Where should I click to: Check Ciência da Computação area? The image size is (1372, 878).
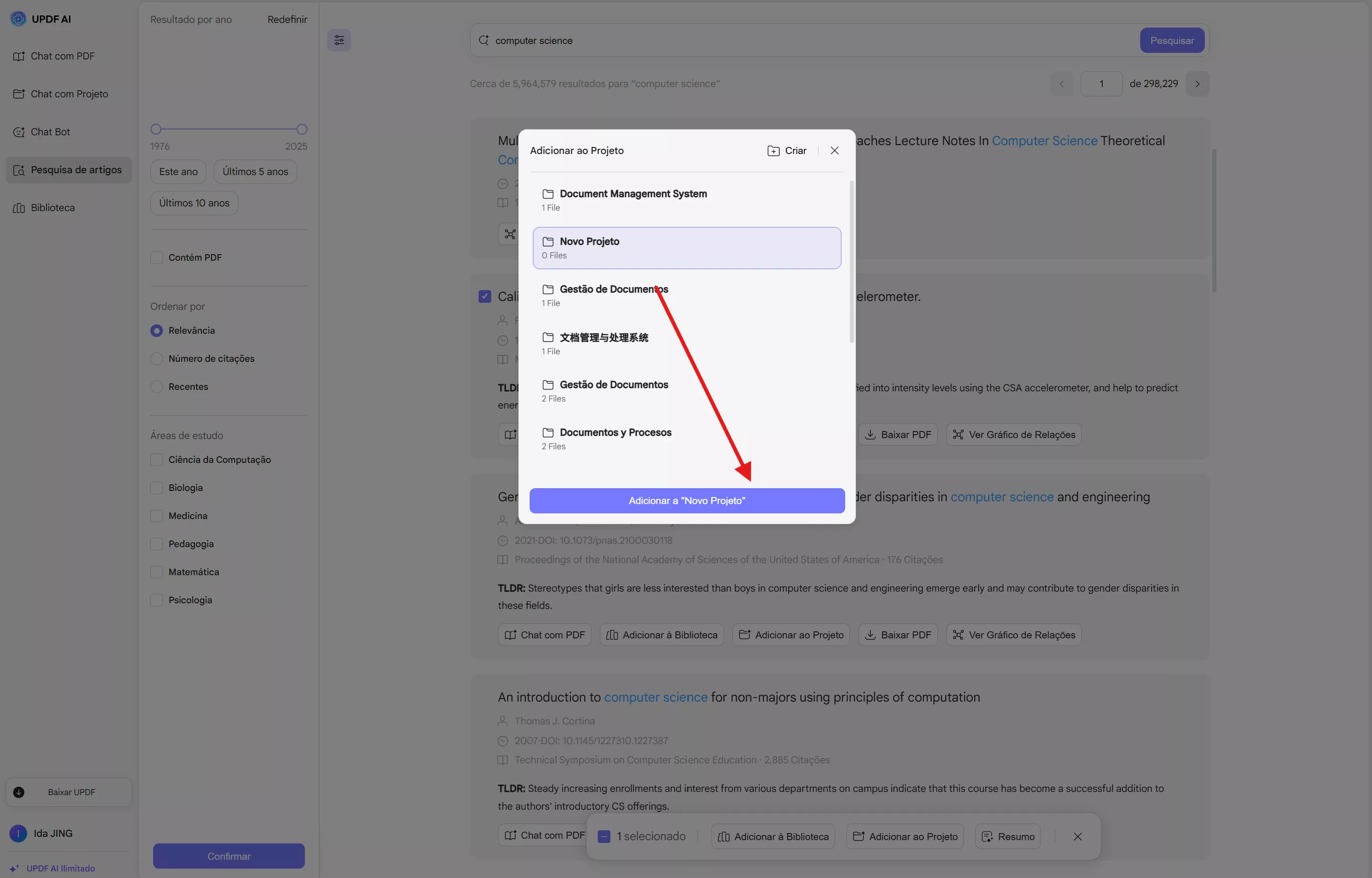click(156, 460)
